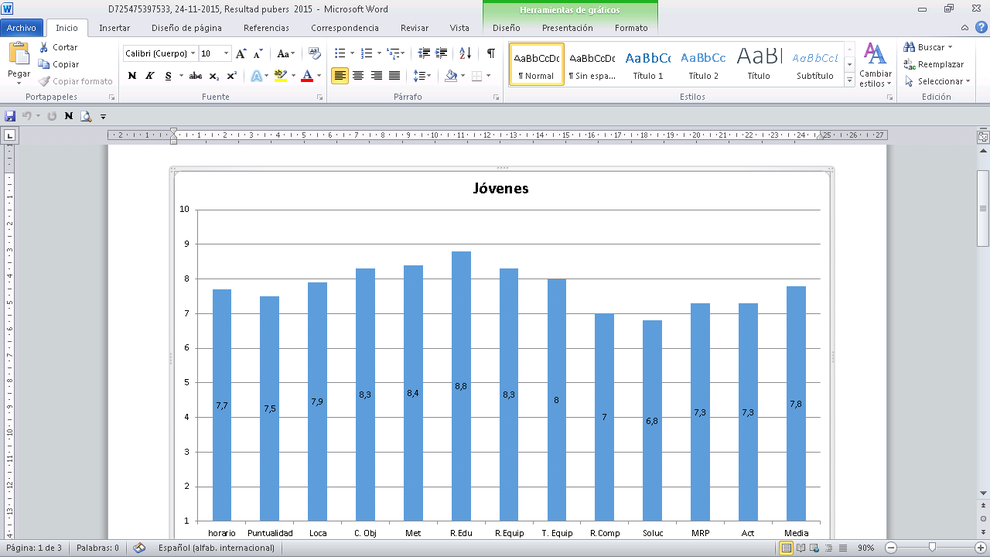Click the Reemplazar icon
The width and height of the screenshot is (990, 557).
coord(909,64)
